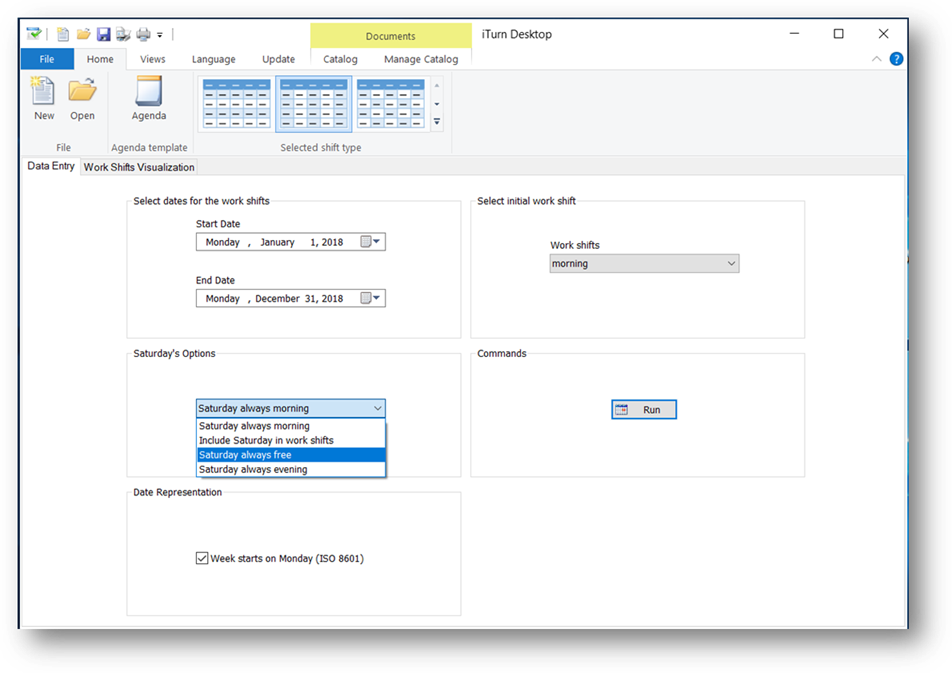Switch to the Home ribbon tab
The image size is (952, 673).
point(100,59)
